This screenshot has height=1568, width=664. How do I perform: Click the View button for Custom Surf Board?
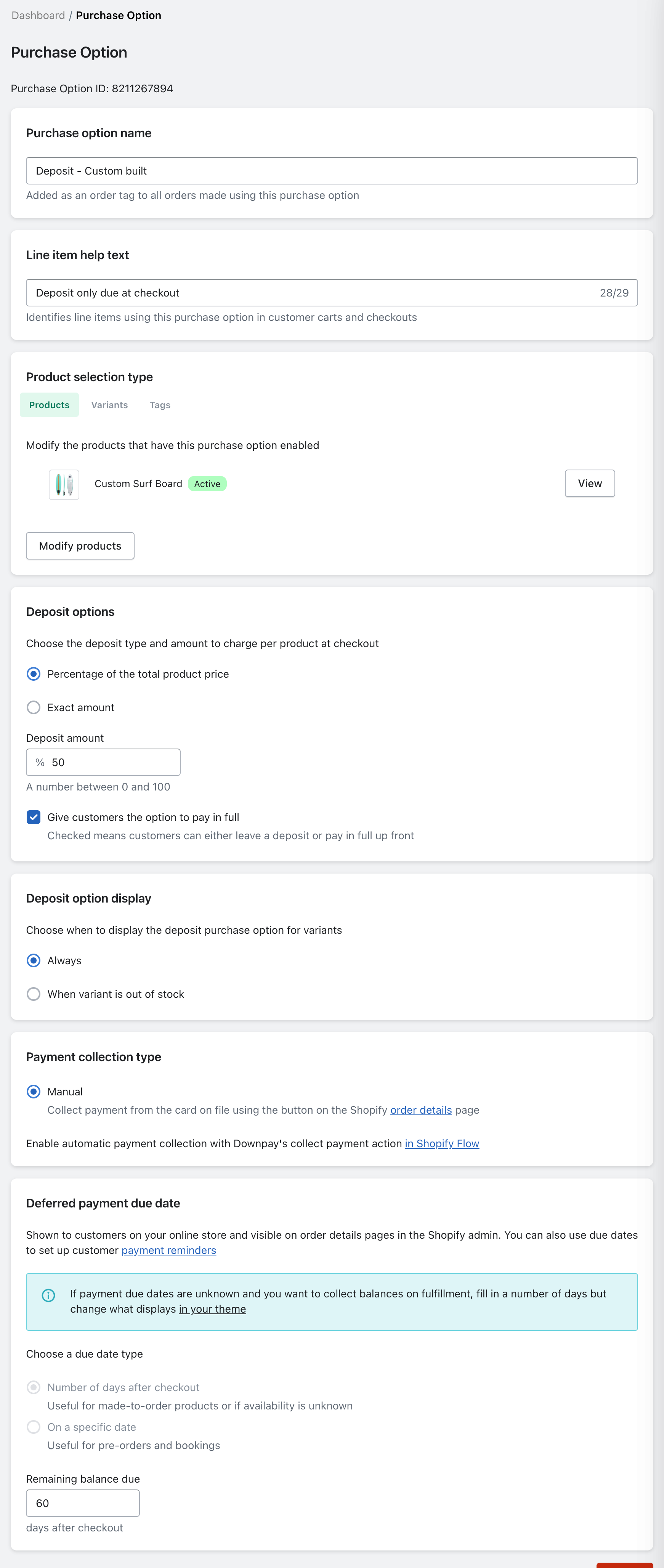(x=590, y=483)
